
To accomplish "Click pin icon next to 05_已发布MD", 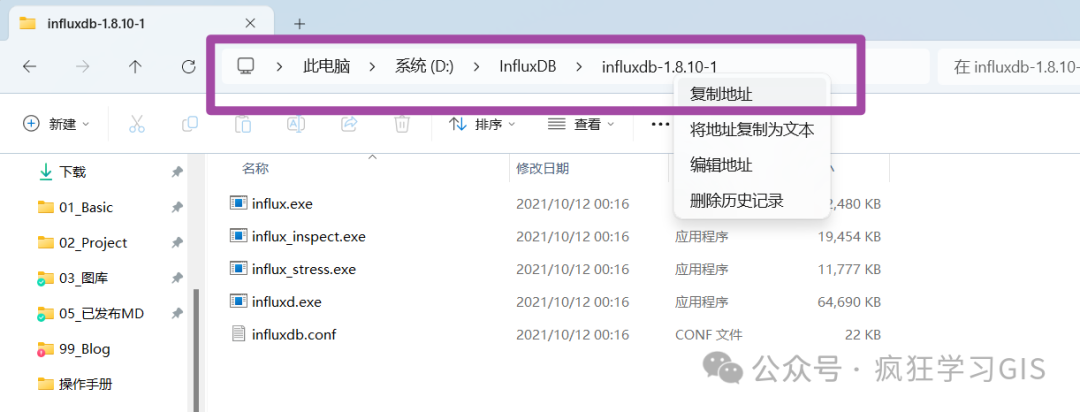I will click(177, 313).
